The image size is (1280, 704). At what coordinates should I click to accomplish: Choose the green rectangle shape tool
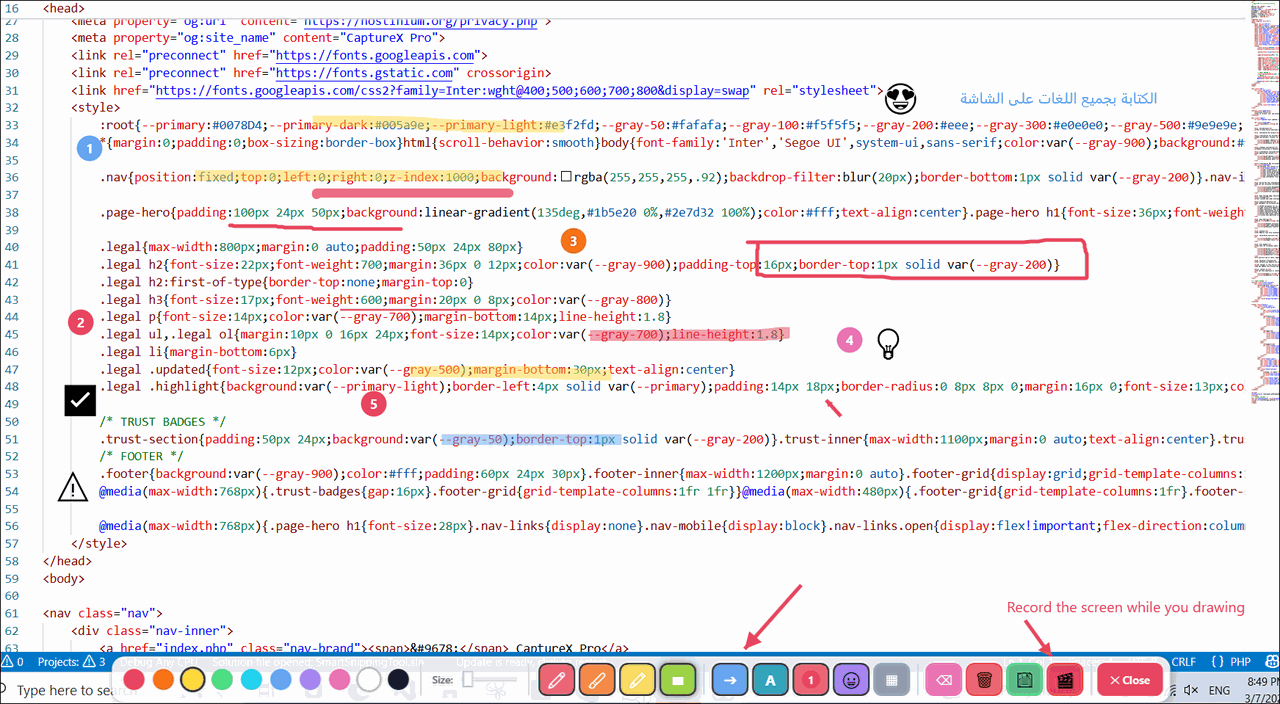677,680
